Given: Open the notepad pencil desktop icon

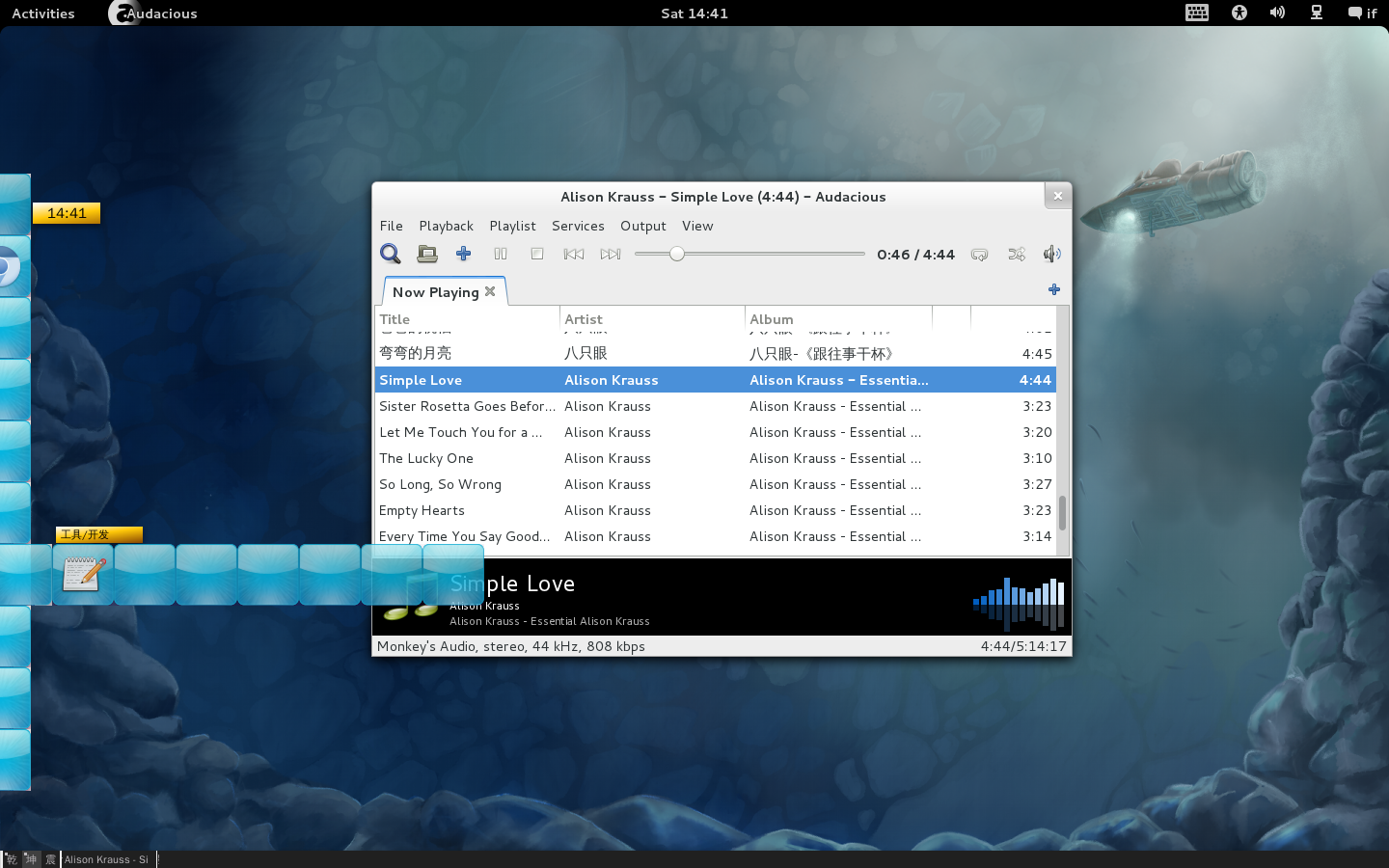Looking at the screenshot, I should [83, 574].
